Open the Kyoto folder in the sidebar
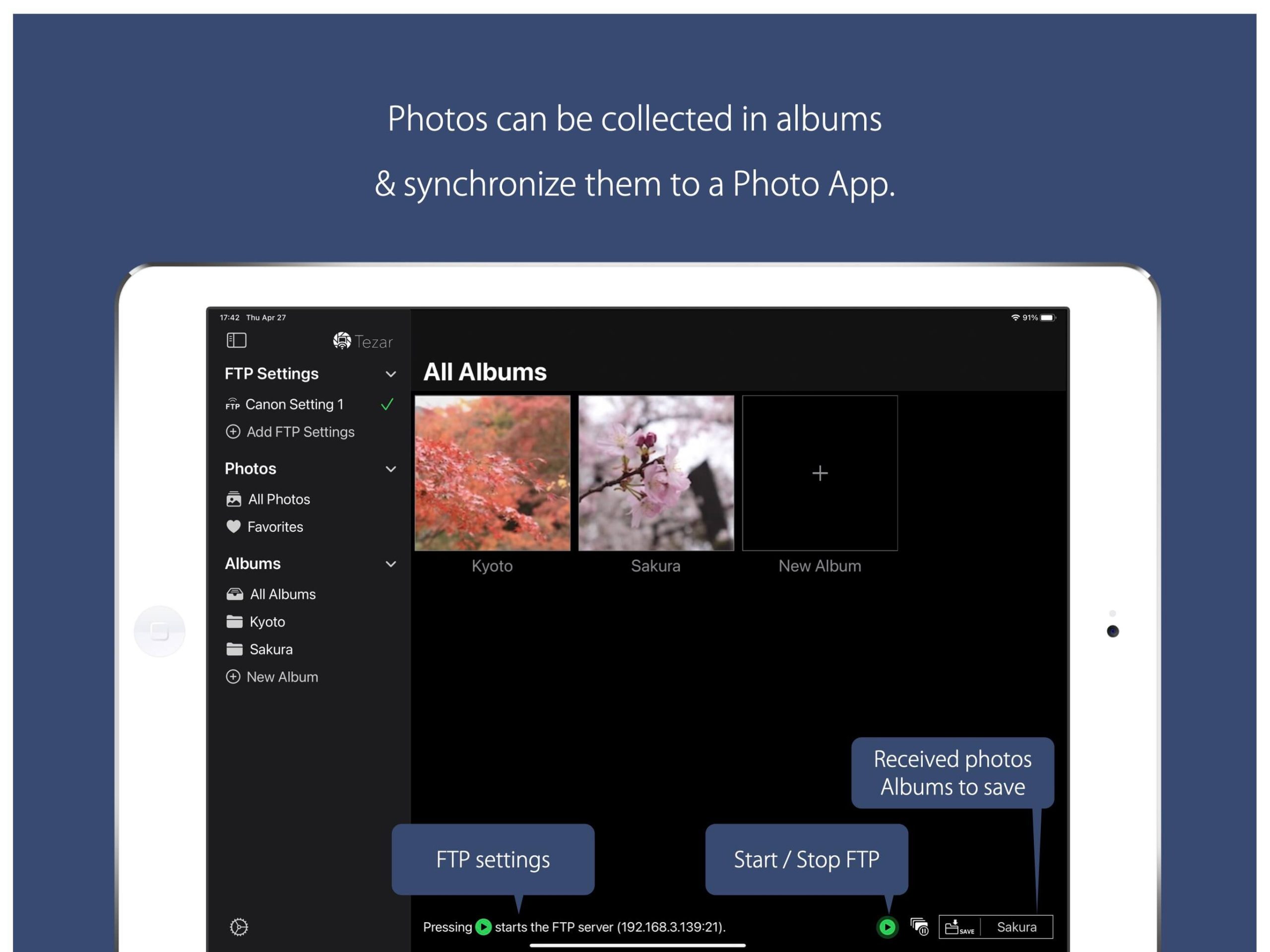This screenshot has width=1270, height=952. pyautogui.click(x=267, y=622)
